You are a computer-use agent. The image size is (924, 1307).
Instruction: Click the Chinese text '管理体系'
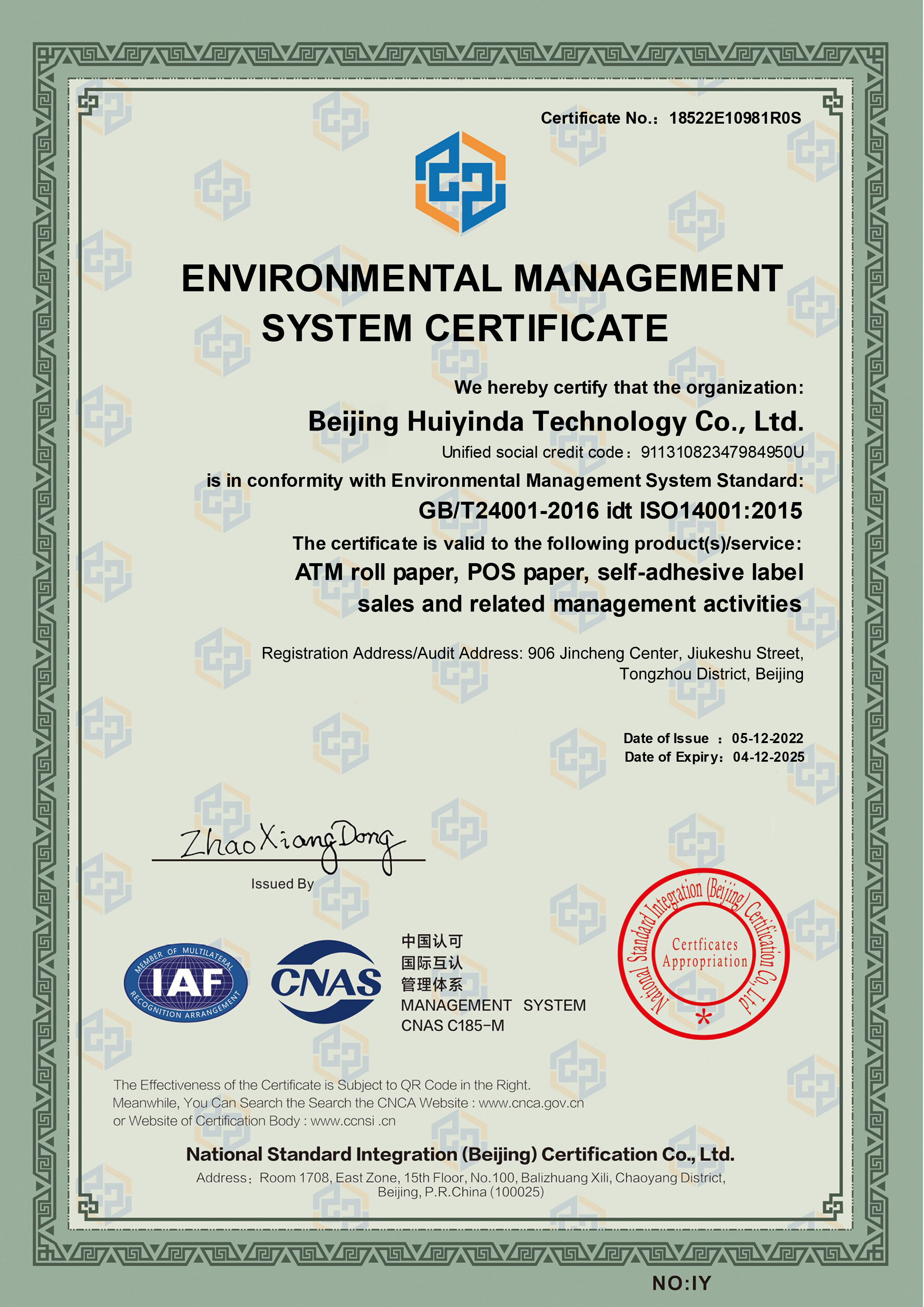(432, 985)
